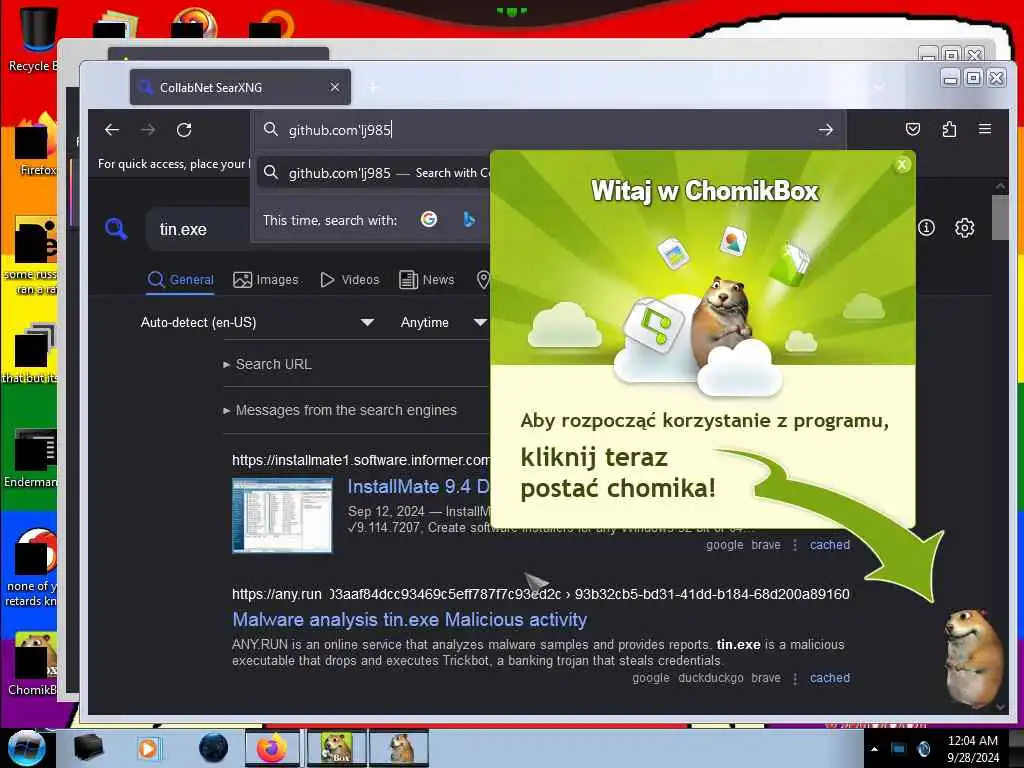Open the Auto-detect (en-US) language dropdown
Screen dimensions: 1024x768
[257, 322]
